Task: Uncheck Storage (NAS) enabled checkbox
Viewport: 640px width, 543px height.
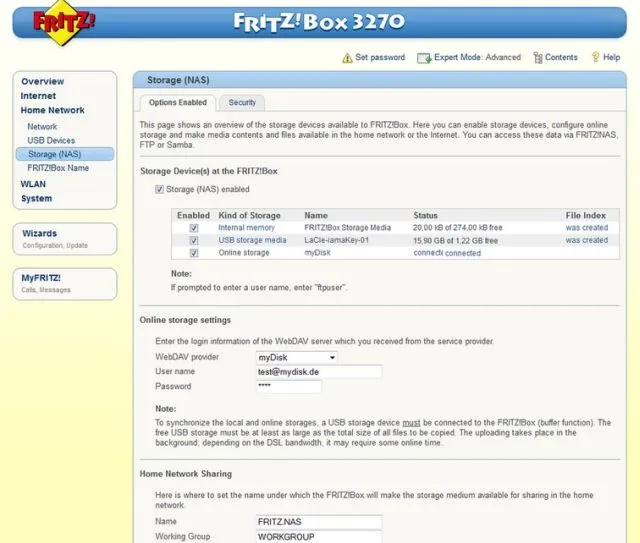Action: tap(159, 189)
